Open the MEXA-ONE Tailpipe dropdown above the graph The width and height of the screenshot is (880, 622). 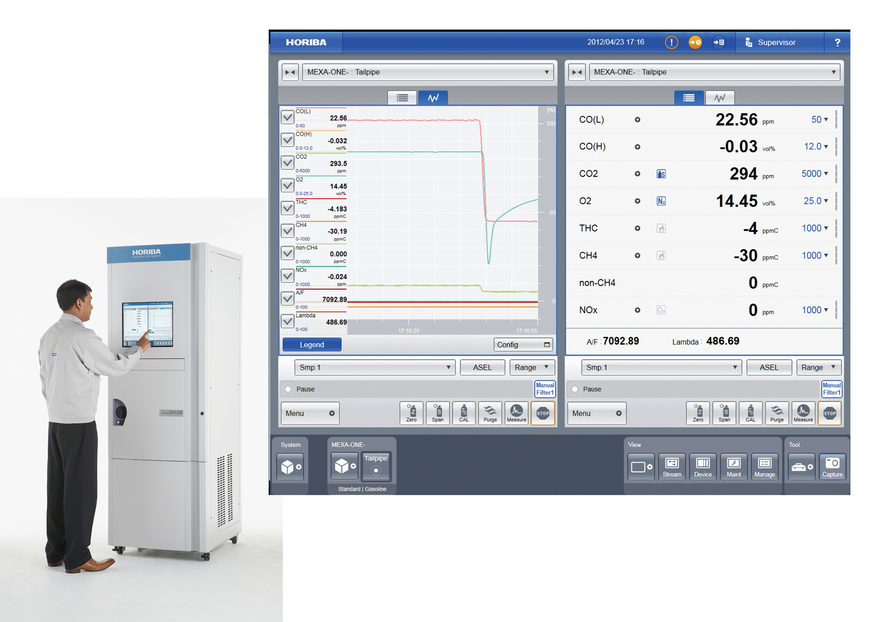pos(428,72)
